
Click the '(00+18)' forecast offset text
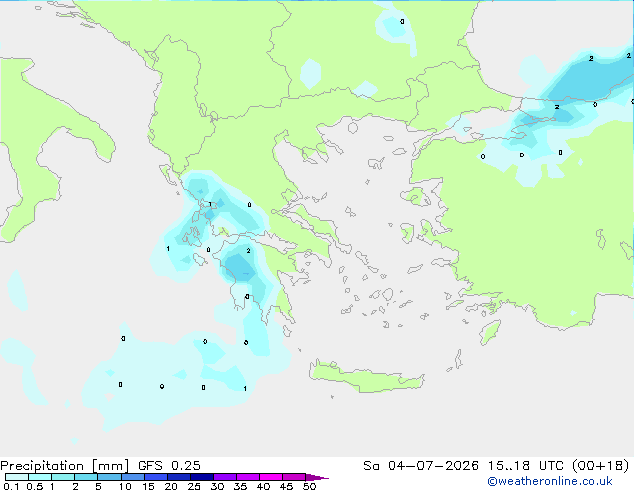[601, 466]
